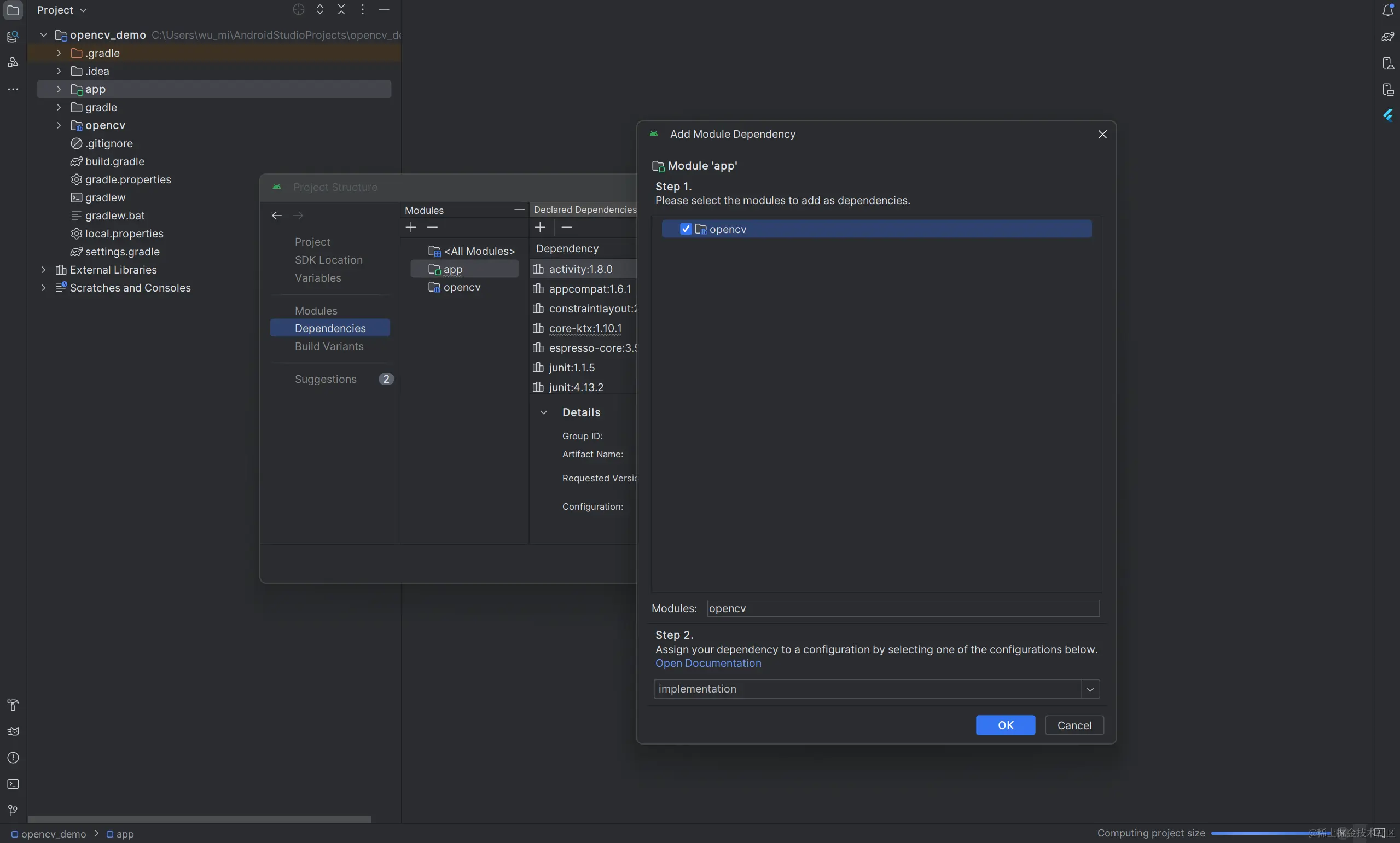Show more tool windows ellipsis
The width and height of the screenshot is (1400, 843).
tap(13, 89)
